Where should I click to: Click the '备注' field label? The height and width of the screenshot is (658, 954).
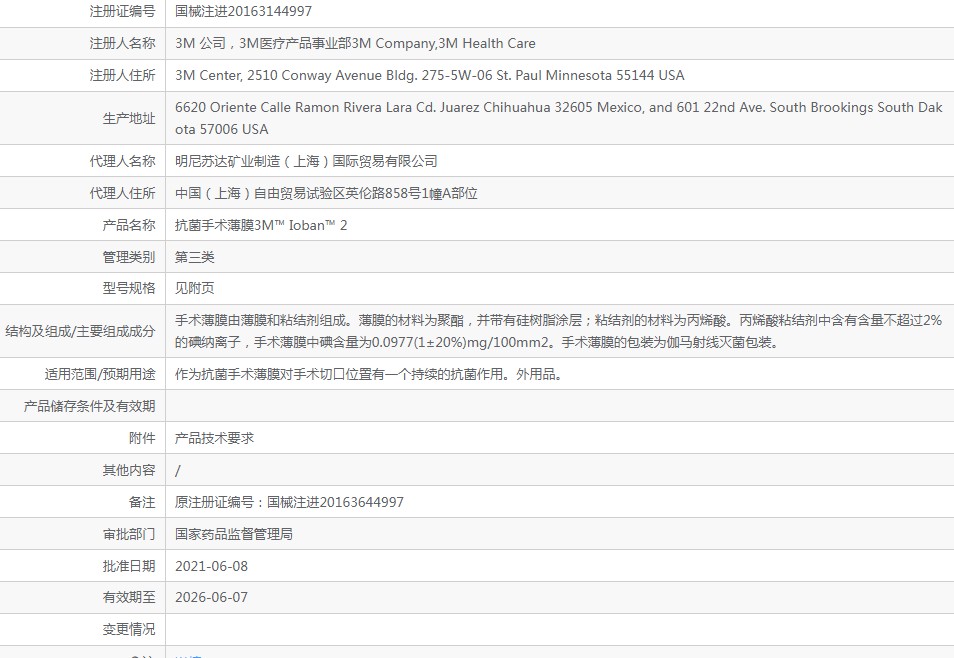[x=142, y=502]
